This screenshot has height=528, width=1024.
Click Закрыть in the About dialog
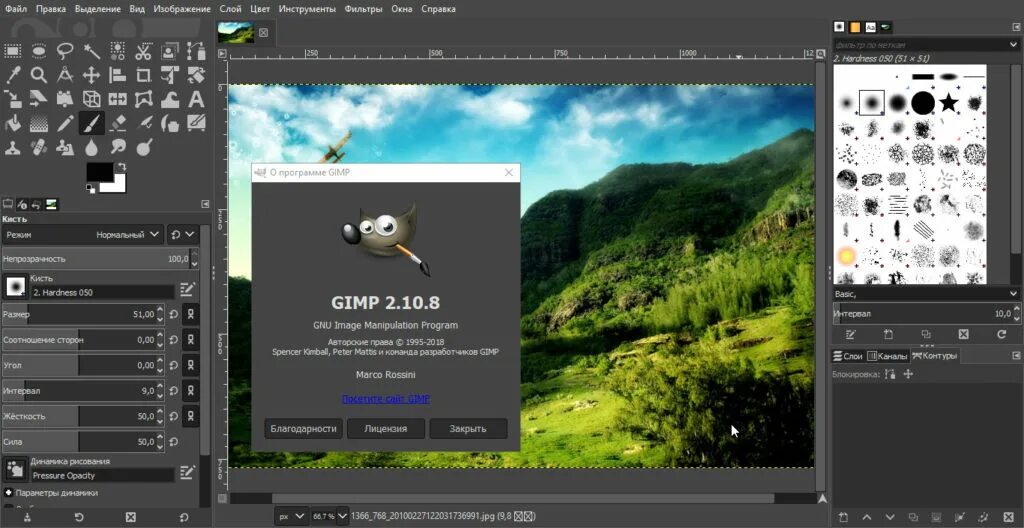[468, 429]
